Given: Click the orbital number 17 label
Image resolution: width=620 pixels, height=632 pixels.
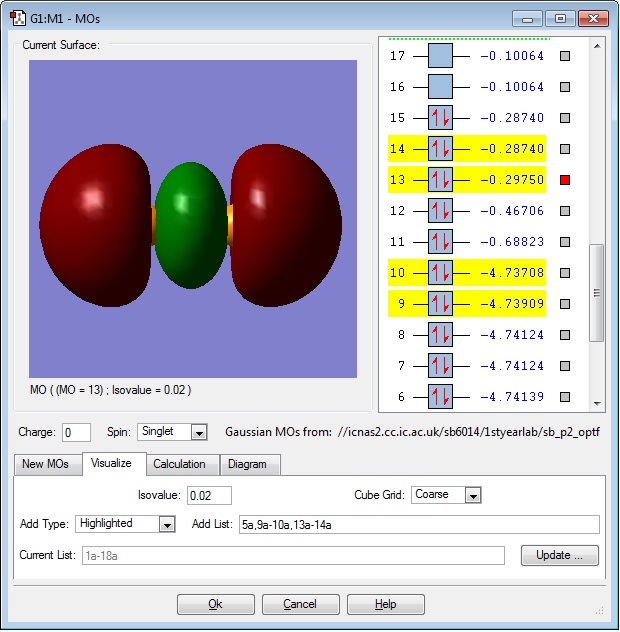Looking at the screenshot, I should [397, 56].
